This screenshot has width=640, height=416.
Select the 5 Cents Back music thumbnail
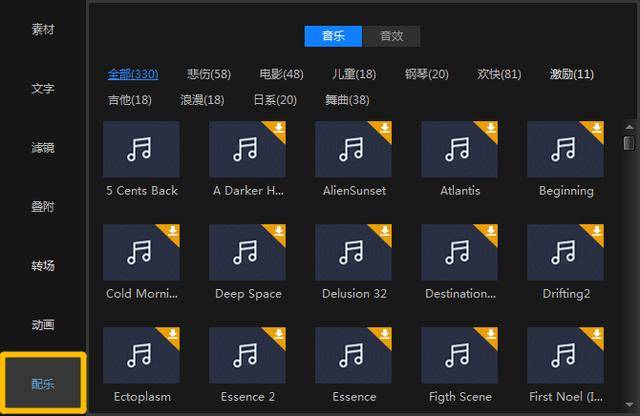(x=141, y=149)
